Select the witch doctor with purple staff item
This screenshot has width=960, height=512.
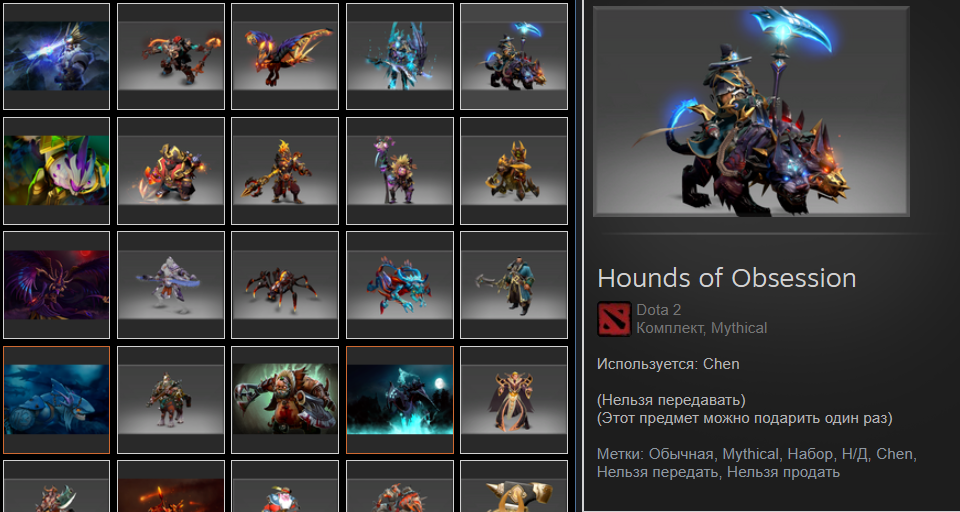(400, 171)
